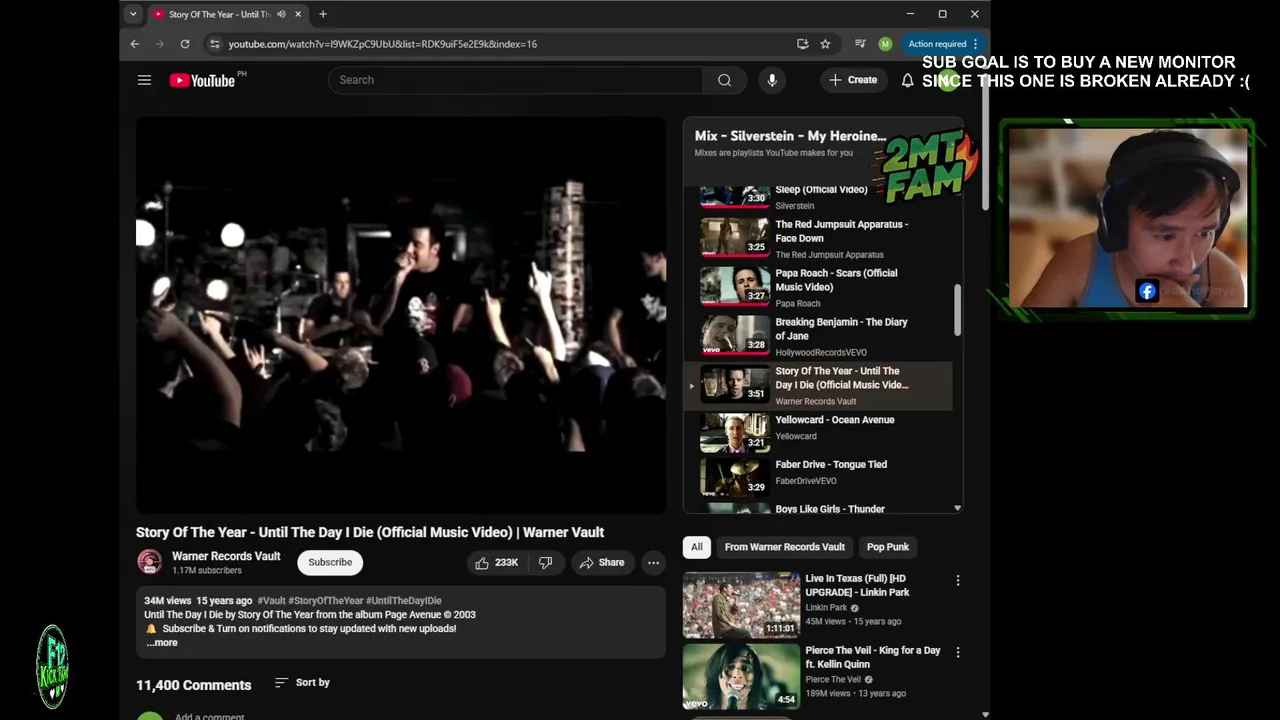
Task: Click the 11,400 Comments heading
Action: coord(194,685)
